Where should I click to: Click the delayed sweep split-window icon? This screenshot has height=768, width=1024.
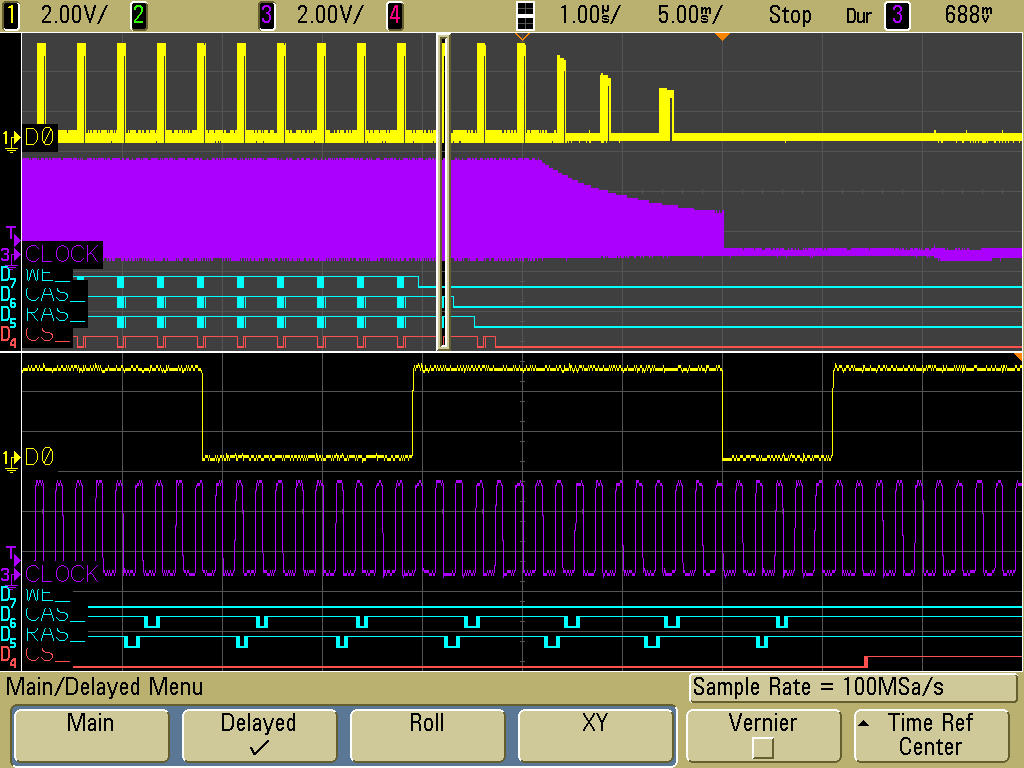(x=525, y=15)
